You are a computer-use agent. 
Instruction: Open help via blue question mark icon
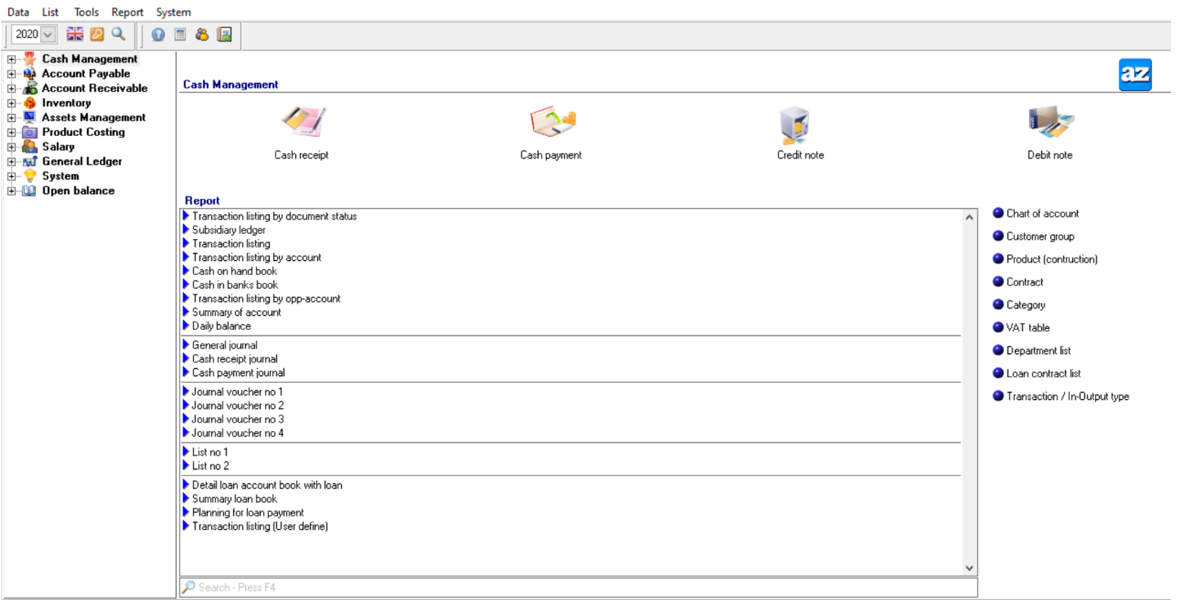point(158,34)
